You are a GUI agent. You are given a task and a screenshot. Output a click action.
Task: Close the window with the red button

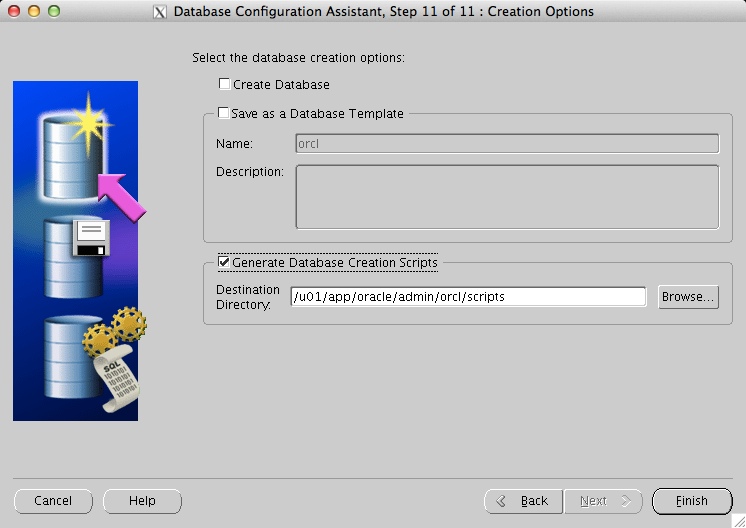[x=13, y=11]
